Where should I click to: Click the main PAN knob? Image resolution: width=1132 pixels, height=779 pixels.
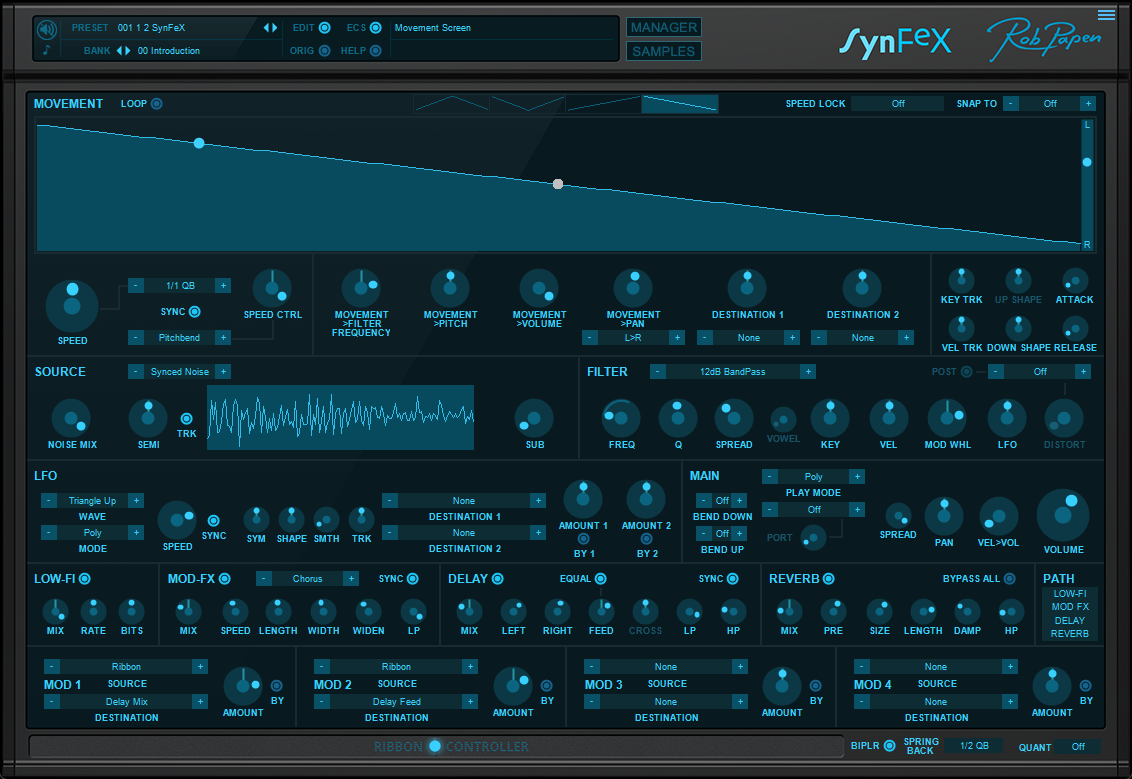(944, 515)
